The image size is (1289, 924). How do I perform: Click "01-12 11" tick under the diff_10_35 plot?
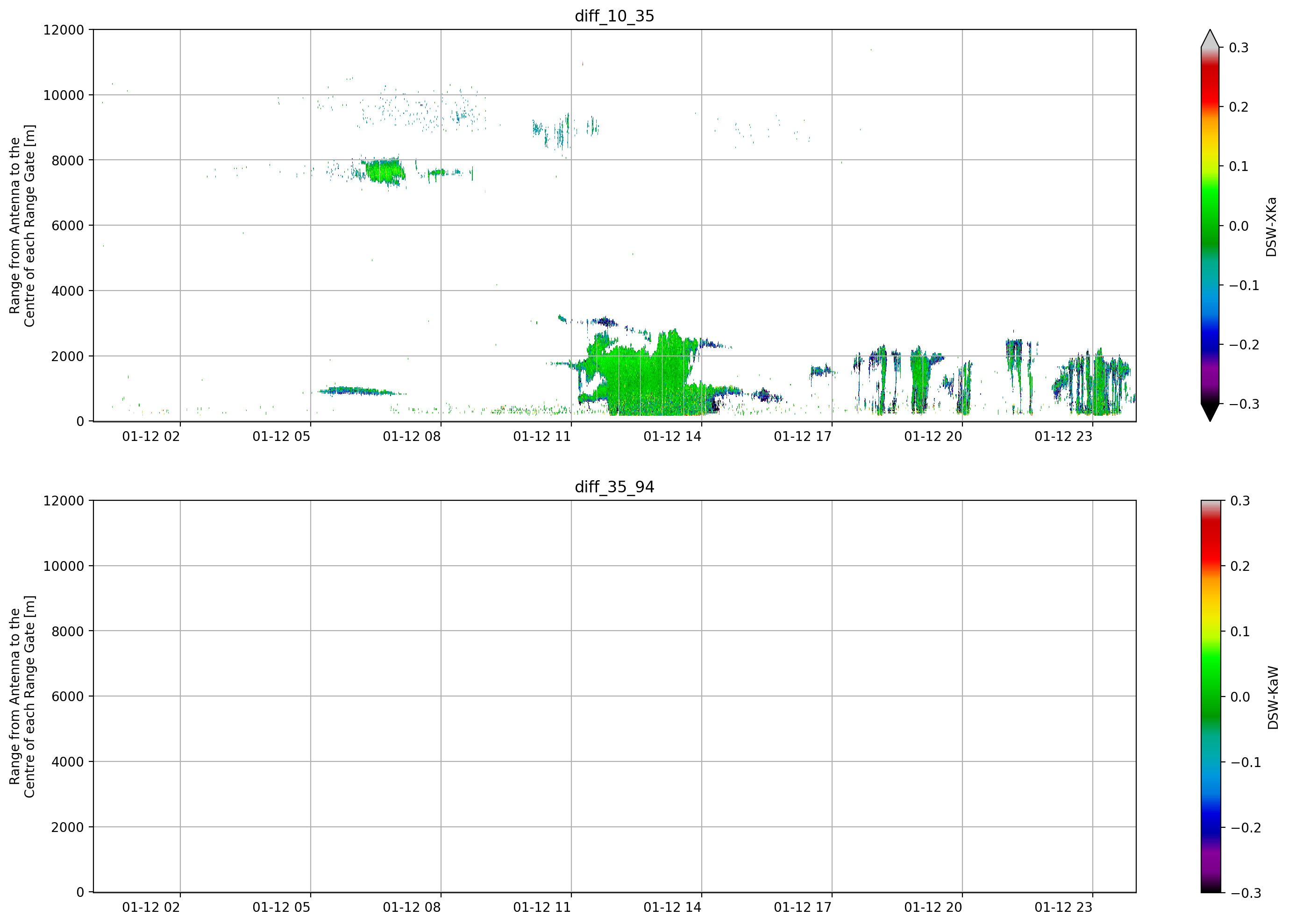542,436
